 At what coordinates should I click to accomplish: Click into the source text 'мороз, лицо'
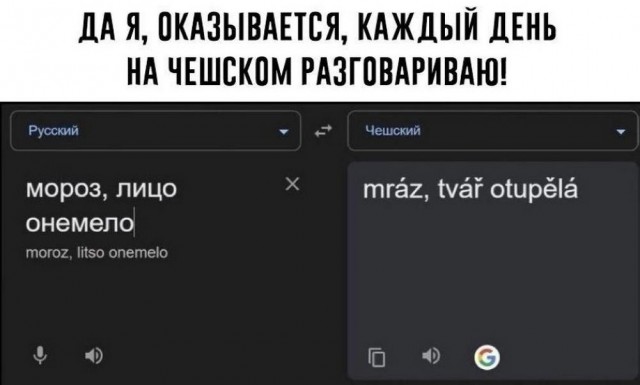pos(101,189)
